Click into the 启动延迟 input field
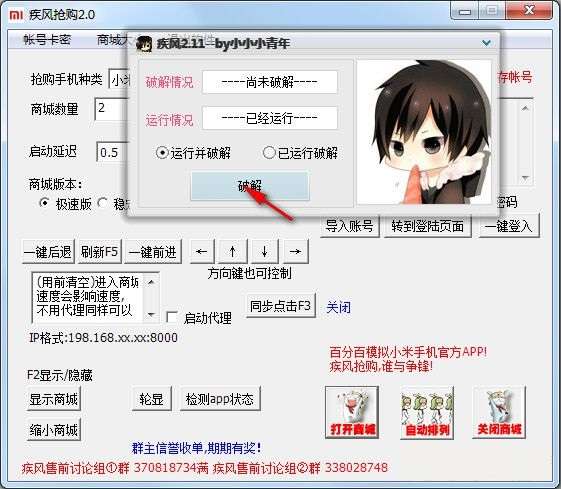The width and height of the screenshot is (561, 489). coord(112,152)
